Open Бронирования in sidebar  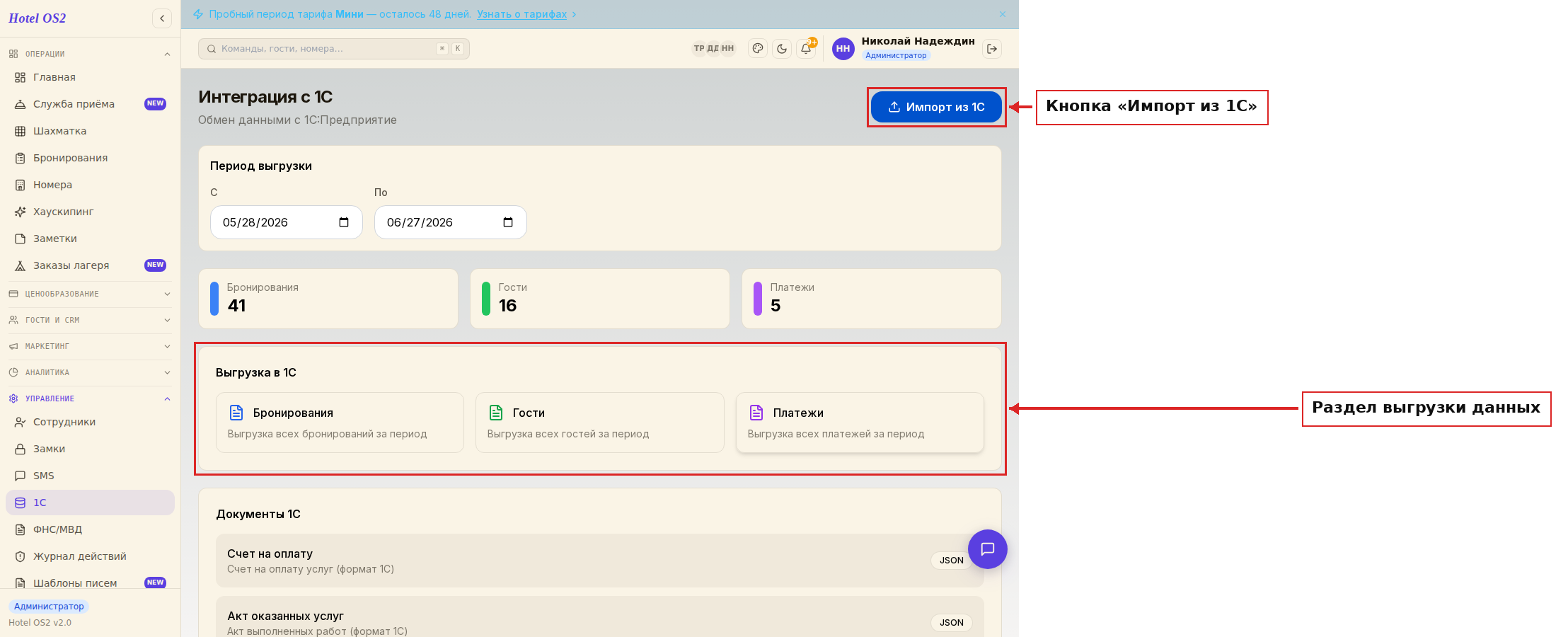pyautogui.click(x=90, y=158)
